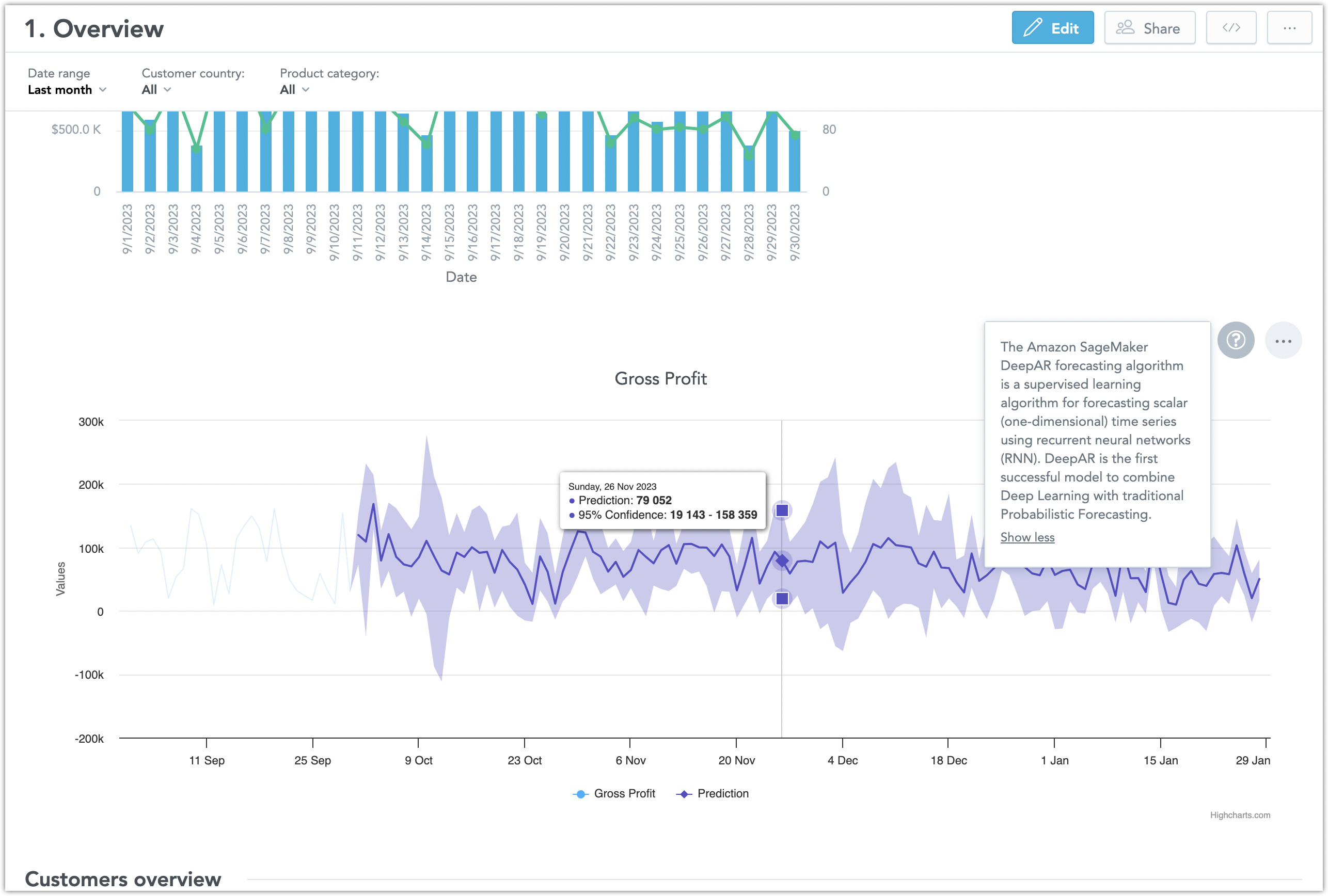Hide the Prediction series via its legend entry
This screenshot has height=896, width=1328.
pos(722,793)
